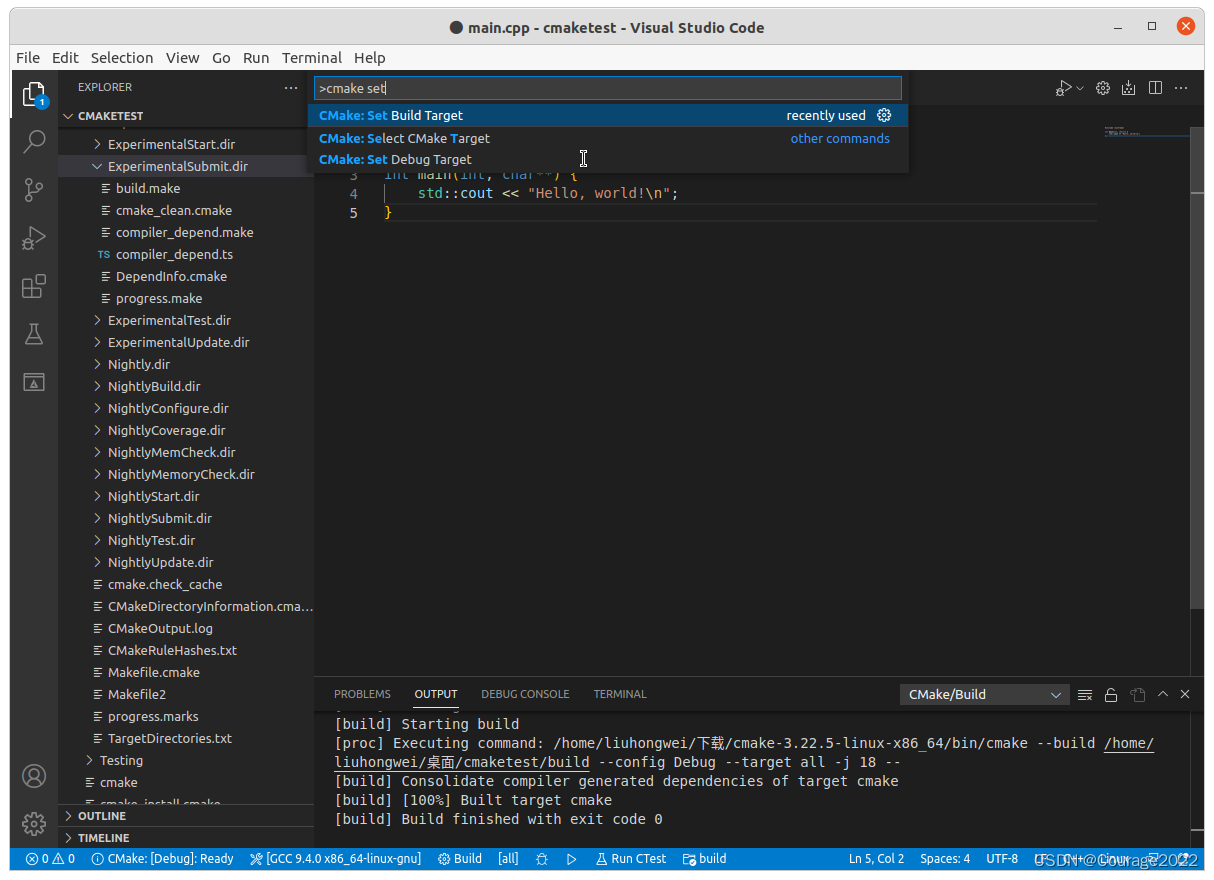1214x880 pixels.
Task: Open the Testing flask view
Action: 34,334
